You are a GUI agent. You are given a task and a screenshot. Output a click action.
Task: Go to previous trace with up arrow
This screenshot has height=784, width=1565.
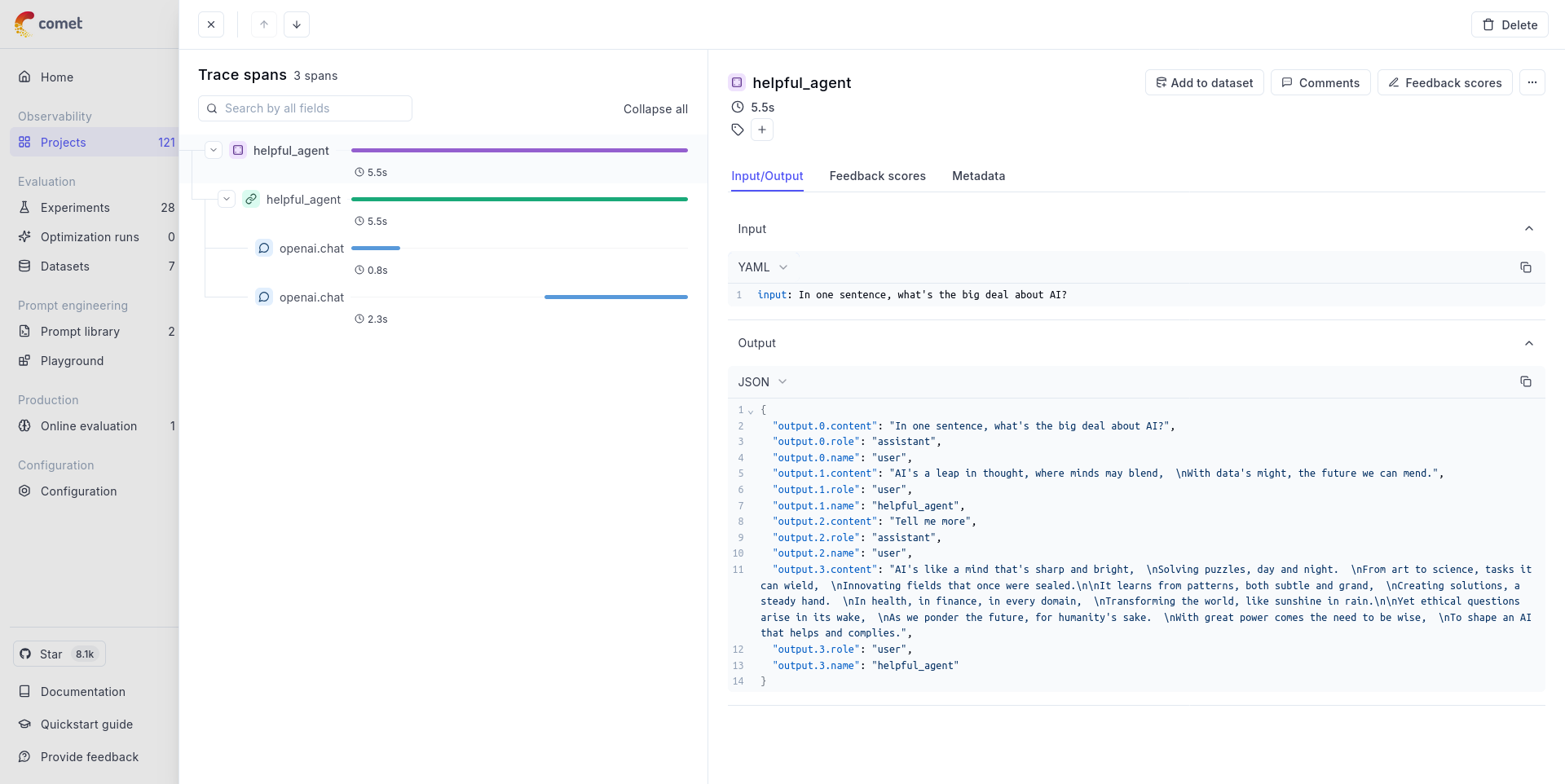point(264,24)
